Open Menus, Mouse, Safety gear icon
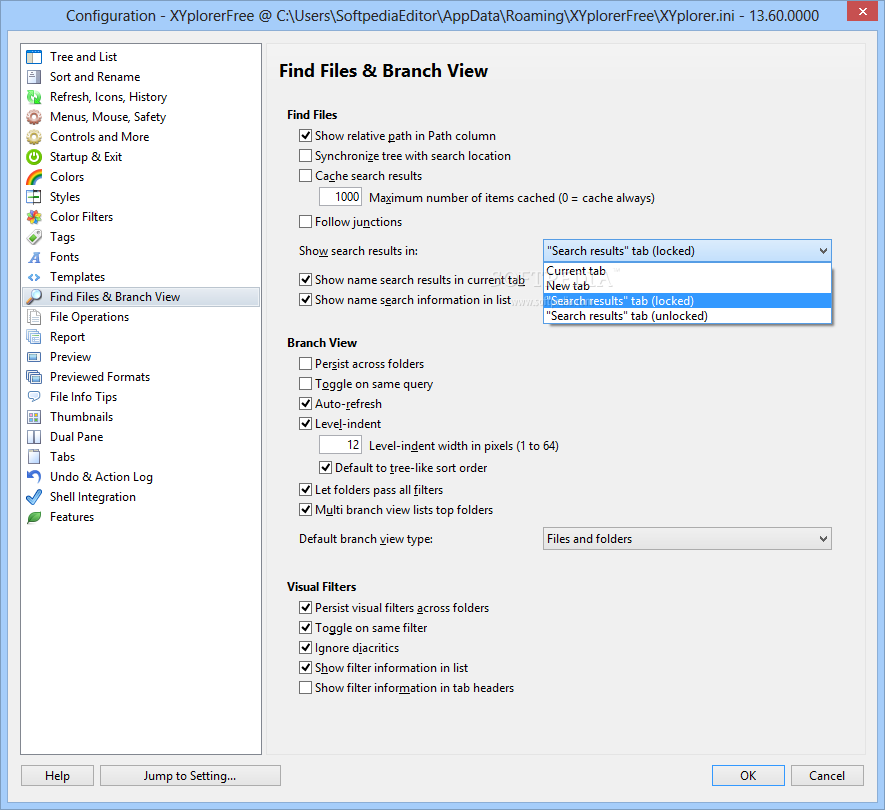 pyautogui.click(x=34, y=117)
